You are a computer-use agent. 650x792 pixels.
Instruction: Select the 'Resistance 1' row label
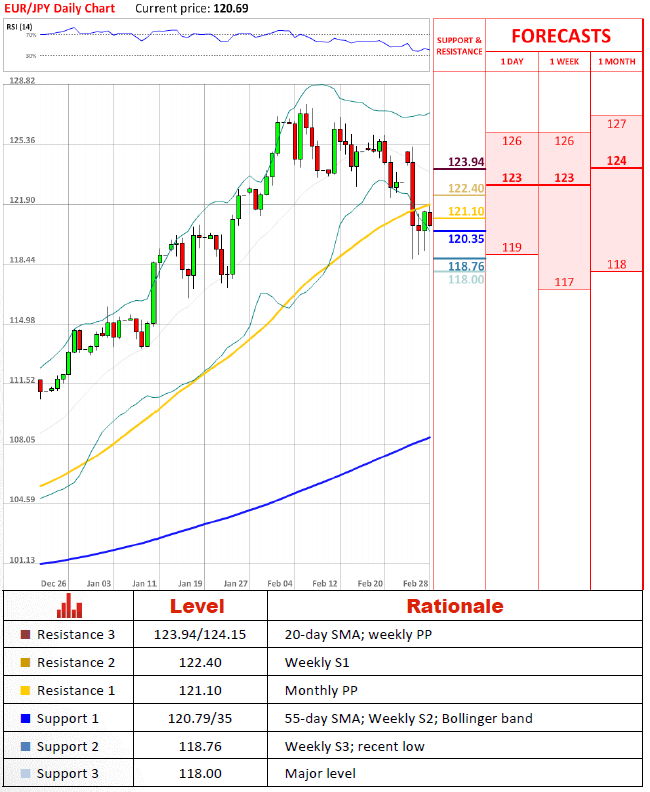(76, 690)
